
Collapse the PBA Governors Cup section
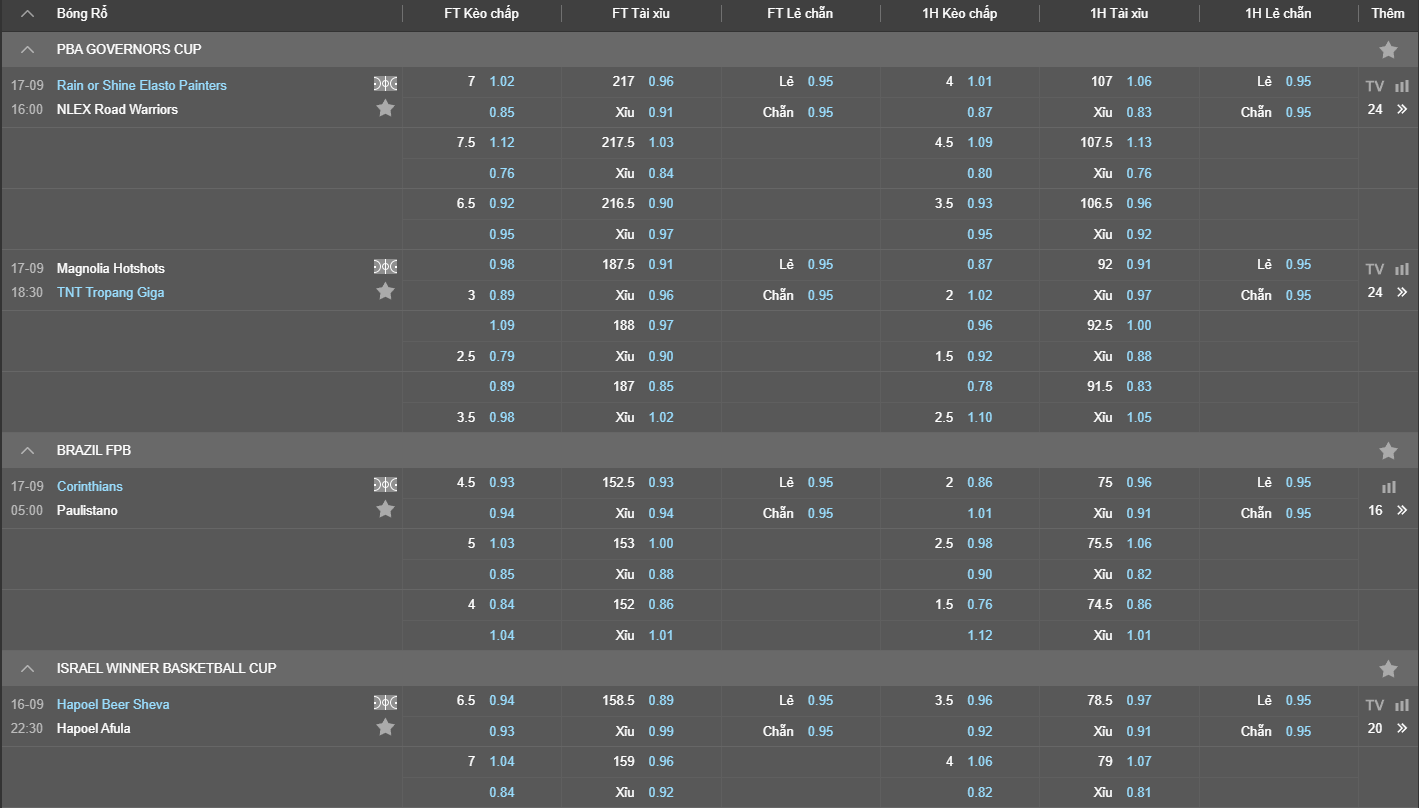[x=28, y=50]
